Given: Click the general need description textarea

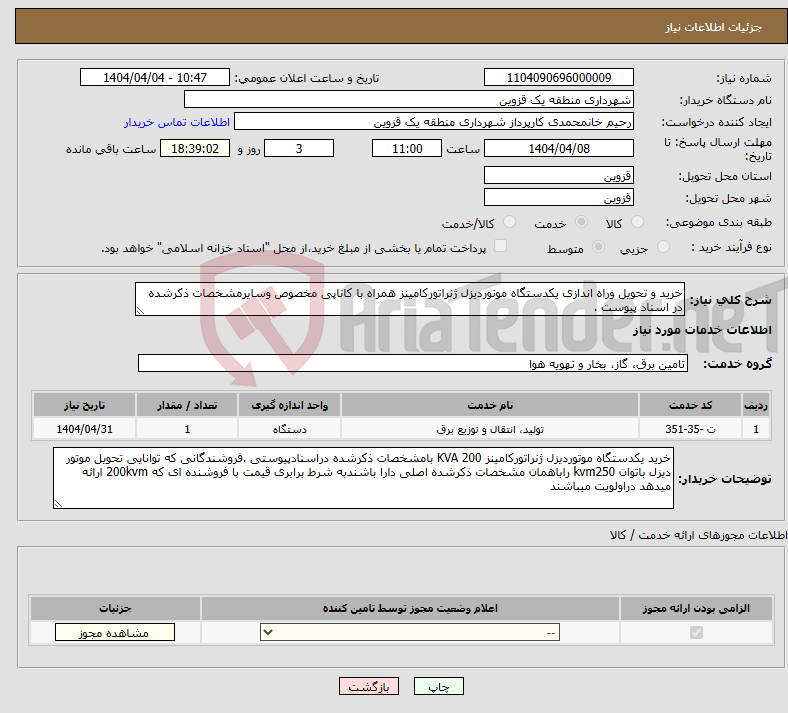Looking at the screenshot, I should (x=410, y=299).
